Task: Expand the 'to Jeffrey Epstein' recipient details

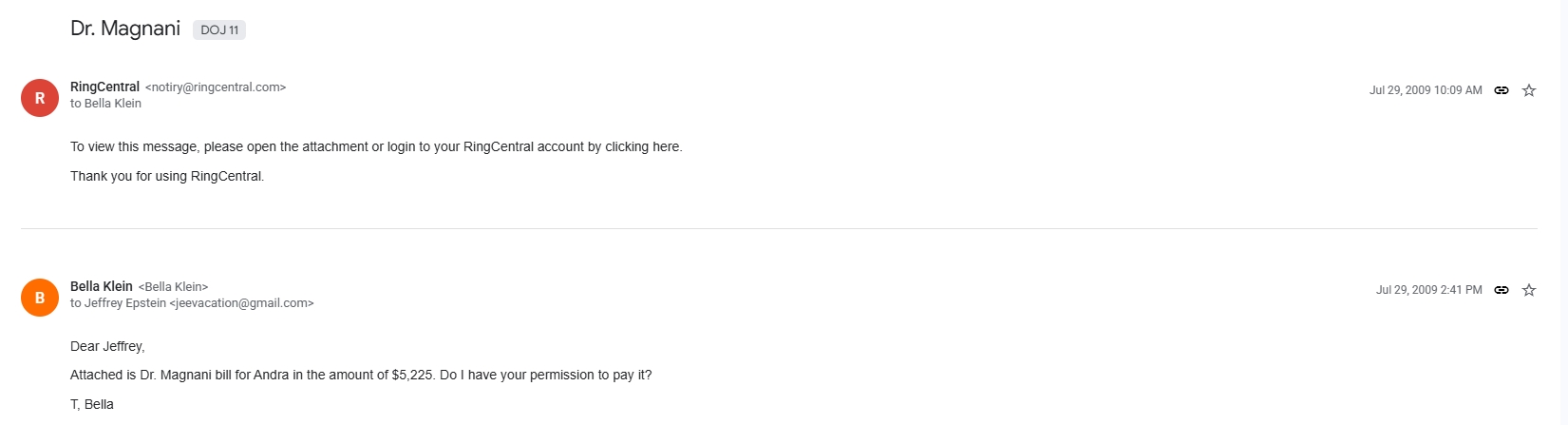Action: click(192, 303)
